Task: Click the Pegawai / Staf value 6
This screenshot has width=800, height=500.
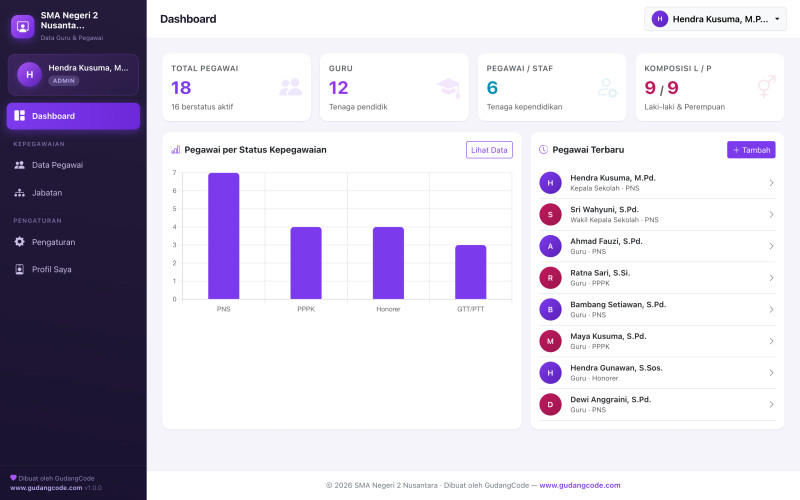Action: tap(492, 88)
